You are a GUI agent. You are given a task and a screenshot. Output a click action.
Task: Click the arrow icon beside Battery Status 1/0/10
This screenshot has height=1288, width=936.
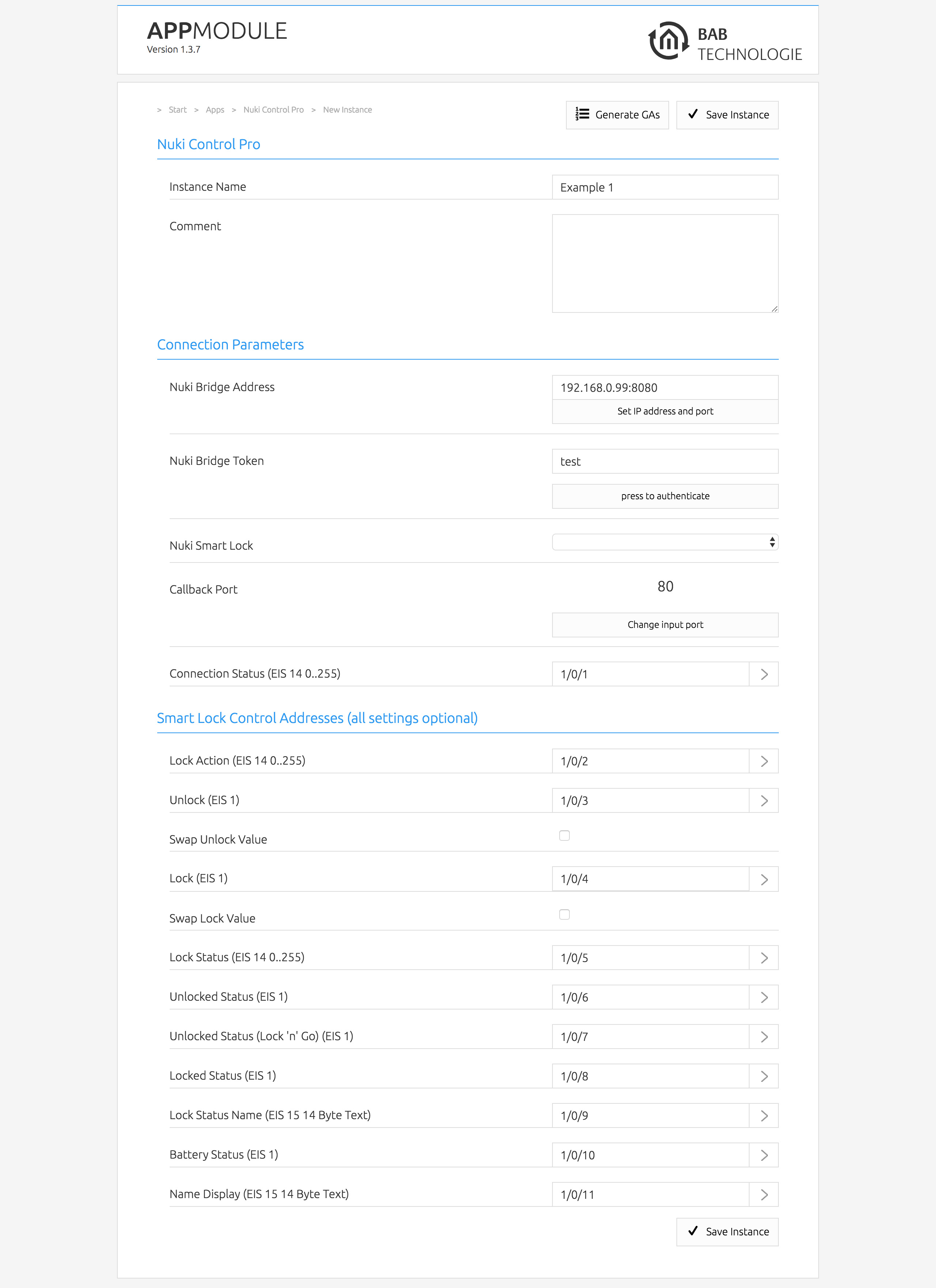coord(764,1155)
